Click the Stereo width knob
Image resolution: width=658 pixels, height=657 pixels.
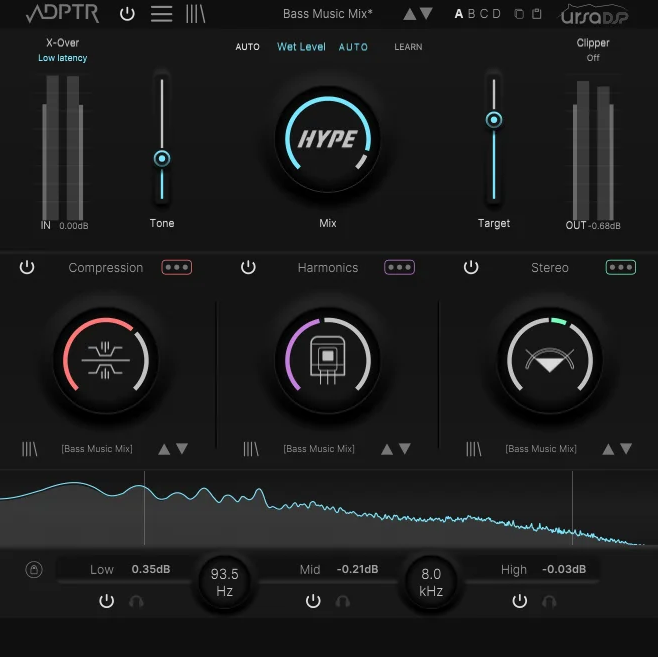pos(550,360)
